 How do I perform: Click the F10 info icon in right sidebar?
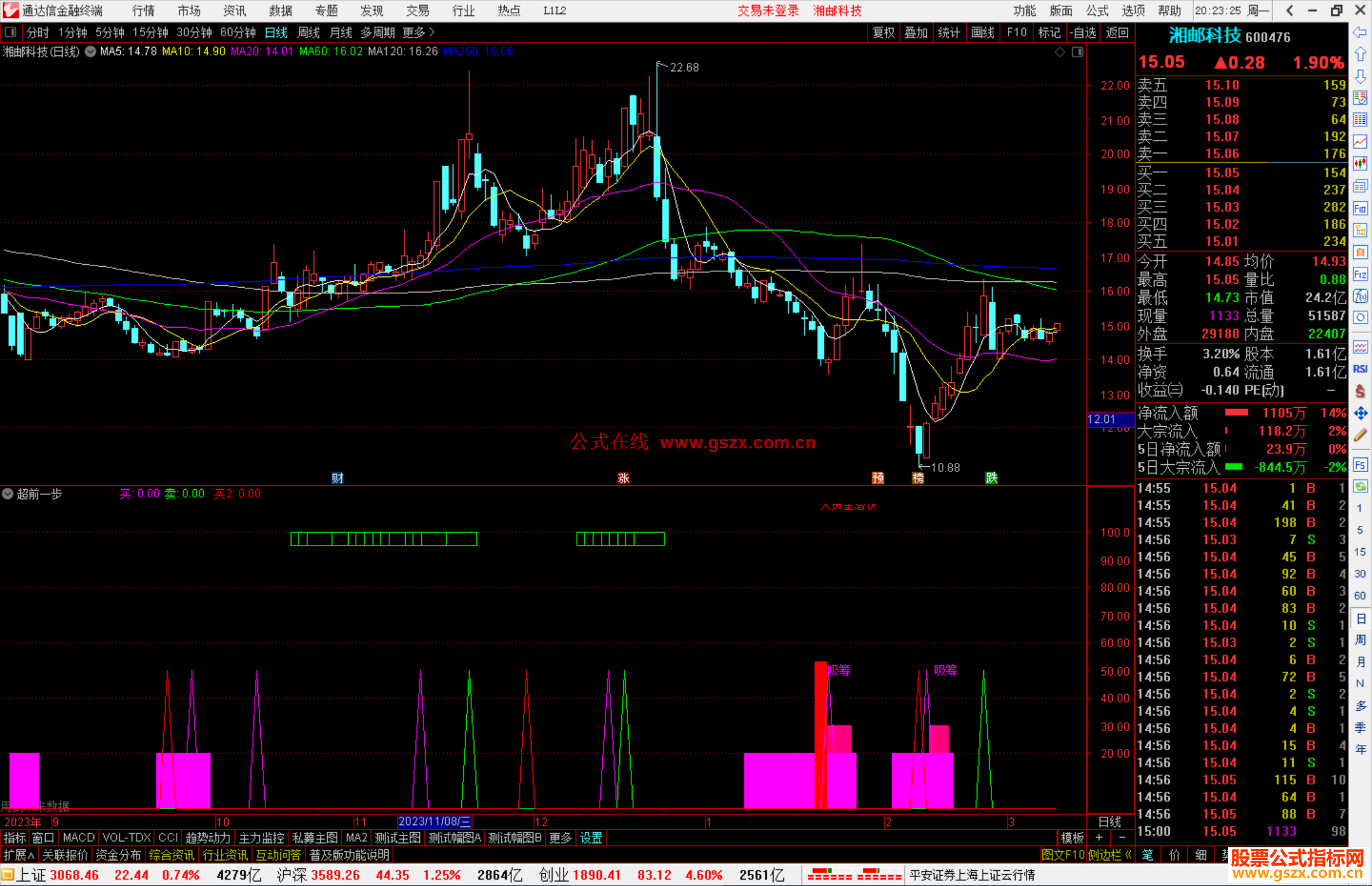(x=1360, y=208)
